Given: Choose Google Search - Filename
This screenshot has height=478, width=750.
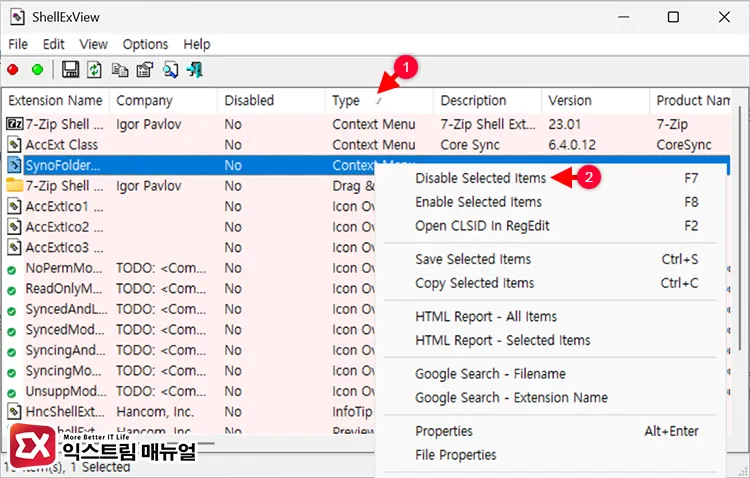Looking at the screenshot, I should (x=550, y=374).
